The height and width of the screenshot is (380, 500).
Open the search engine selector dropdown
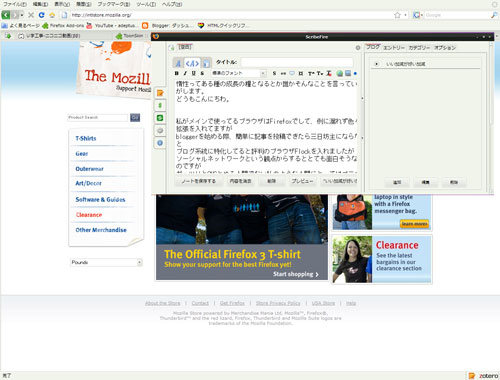(x=418, y=15)
